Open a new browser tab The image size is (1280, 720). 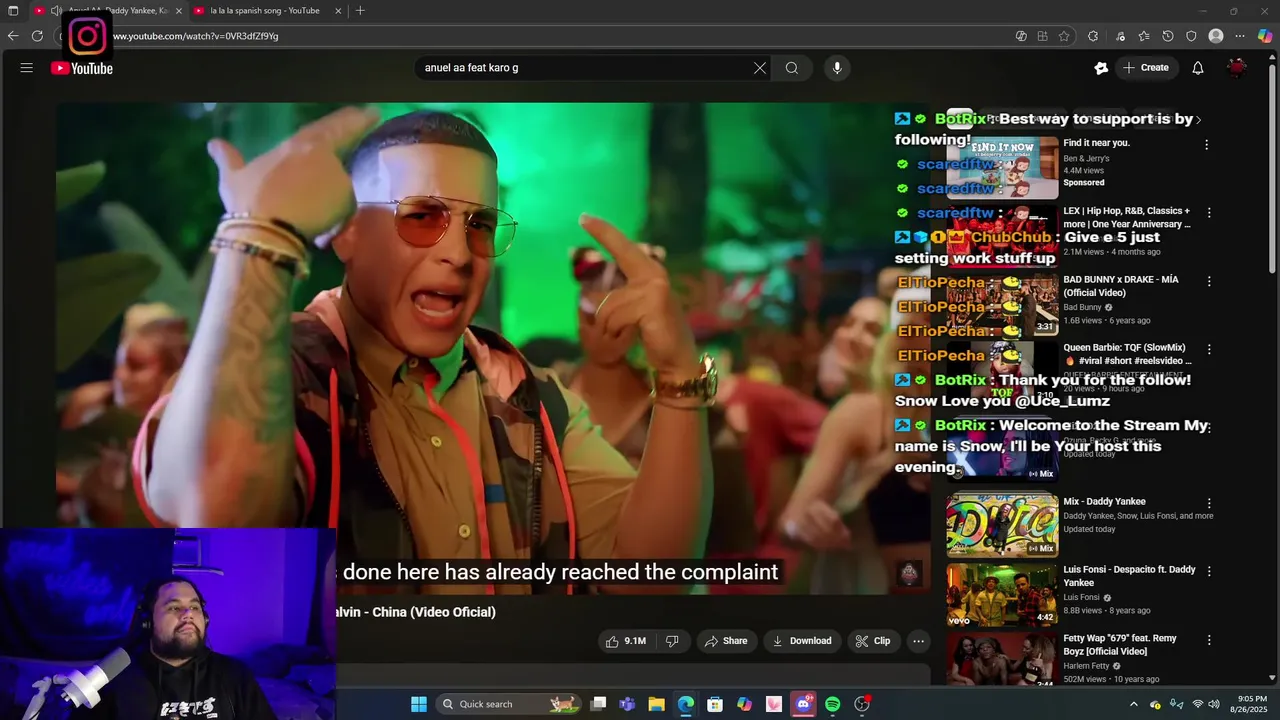pyautogui.click(x=360, y=11)
